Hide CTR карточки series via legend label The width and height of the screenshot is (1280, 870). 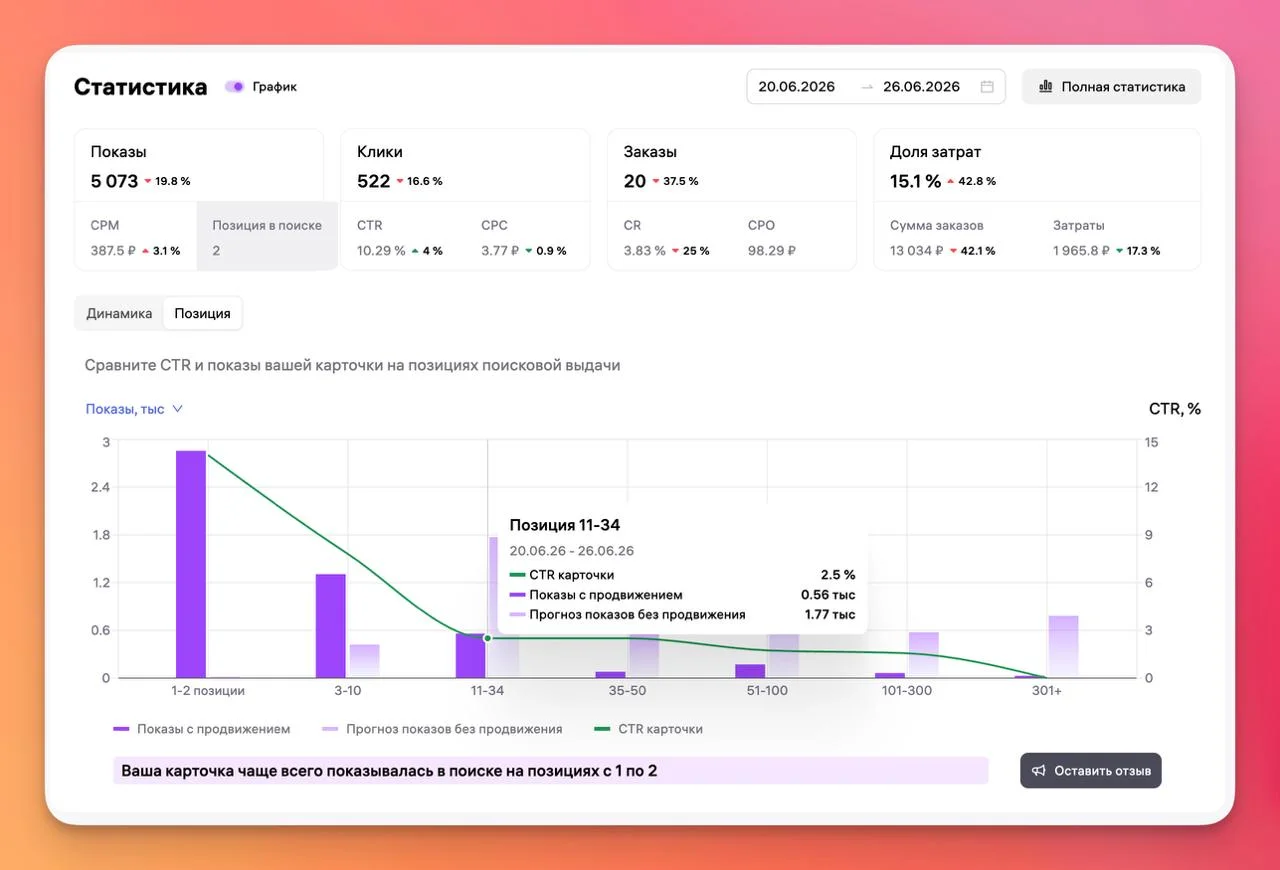660,729
